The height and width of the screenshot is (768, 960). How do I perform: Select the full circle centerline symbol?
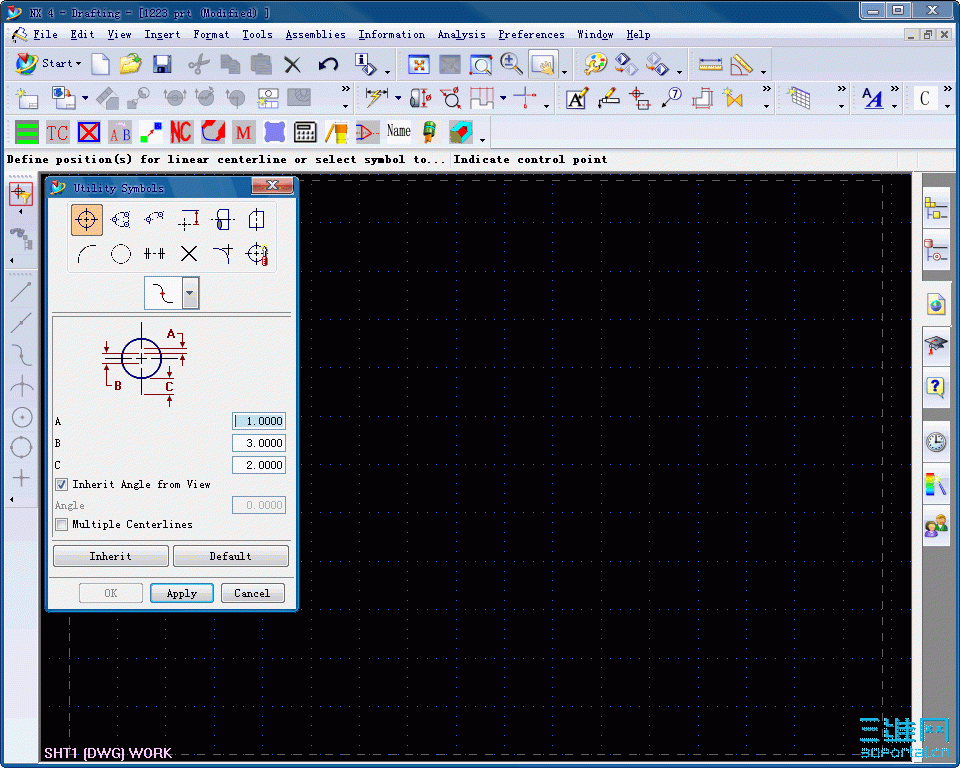(120, 253)
